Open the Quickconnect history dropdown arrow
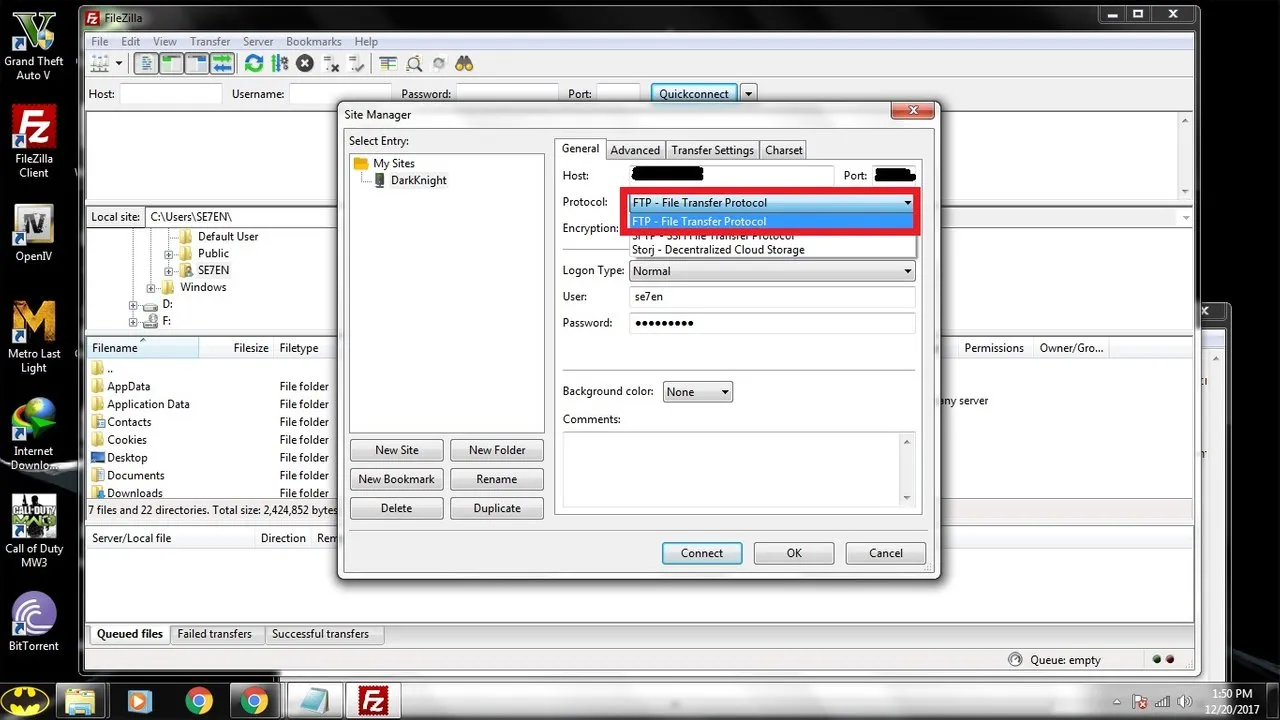1280x720 pixels. 749,93
